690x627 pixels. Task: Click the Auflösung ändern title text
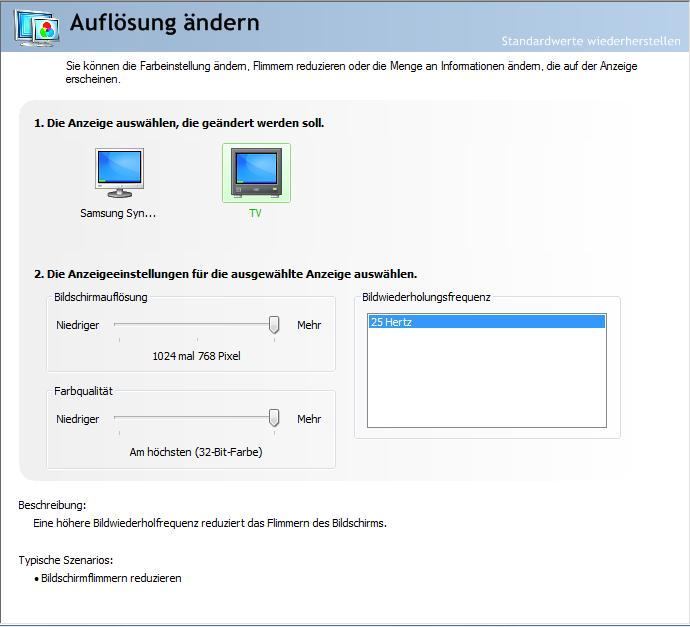(165, 22)
